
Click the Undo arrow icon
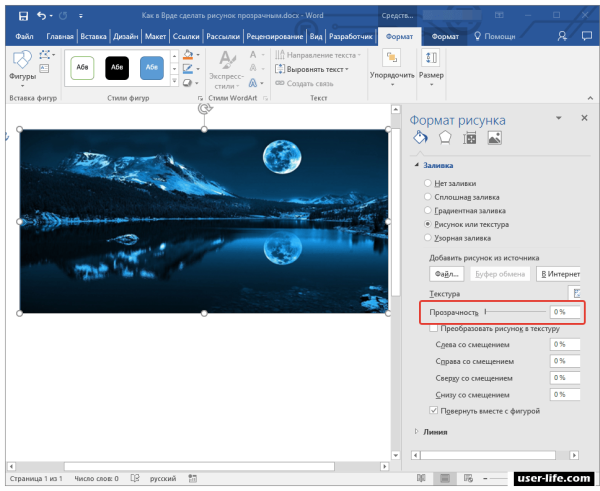point(40,17)
